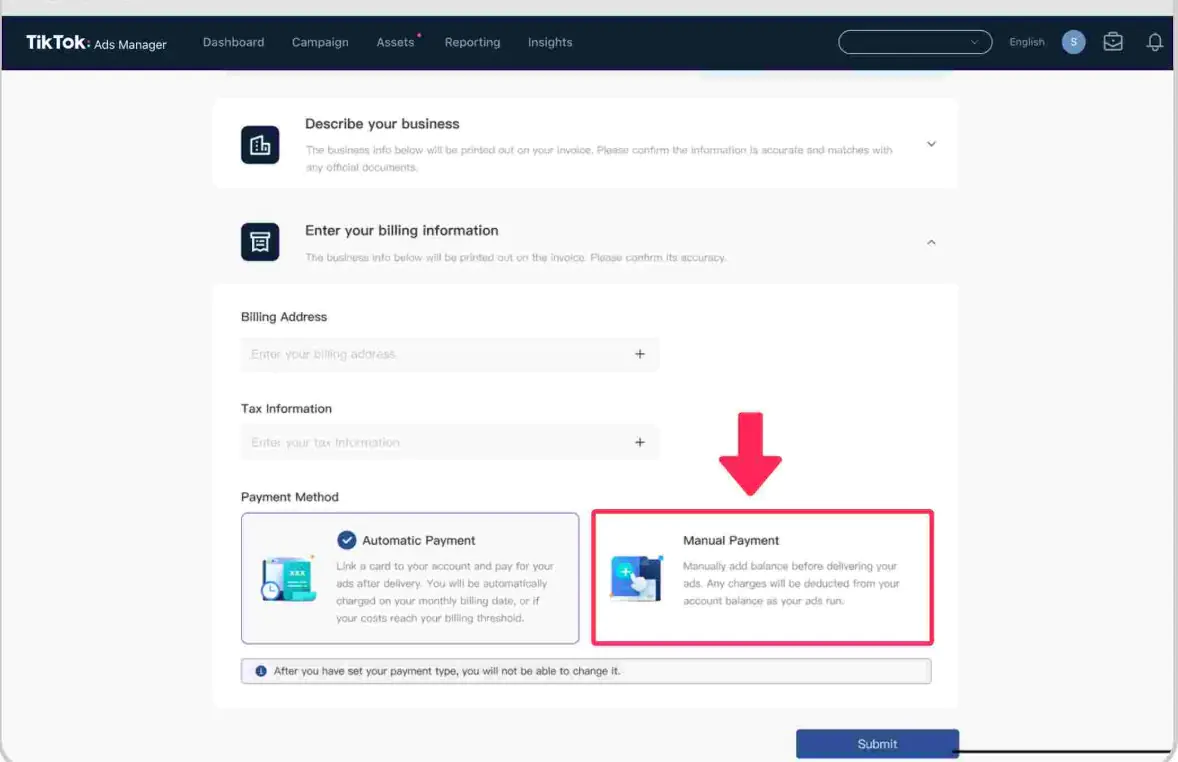Click the Manual Payment illustration
Screen dimensions: 1178x762
point(636,578)
